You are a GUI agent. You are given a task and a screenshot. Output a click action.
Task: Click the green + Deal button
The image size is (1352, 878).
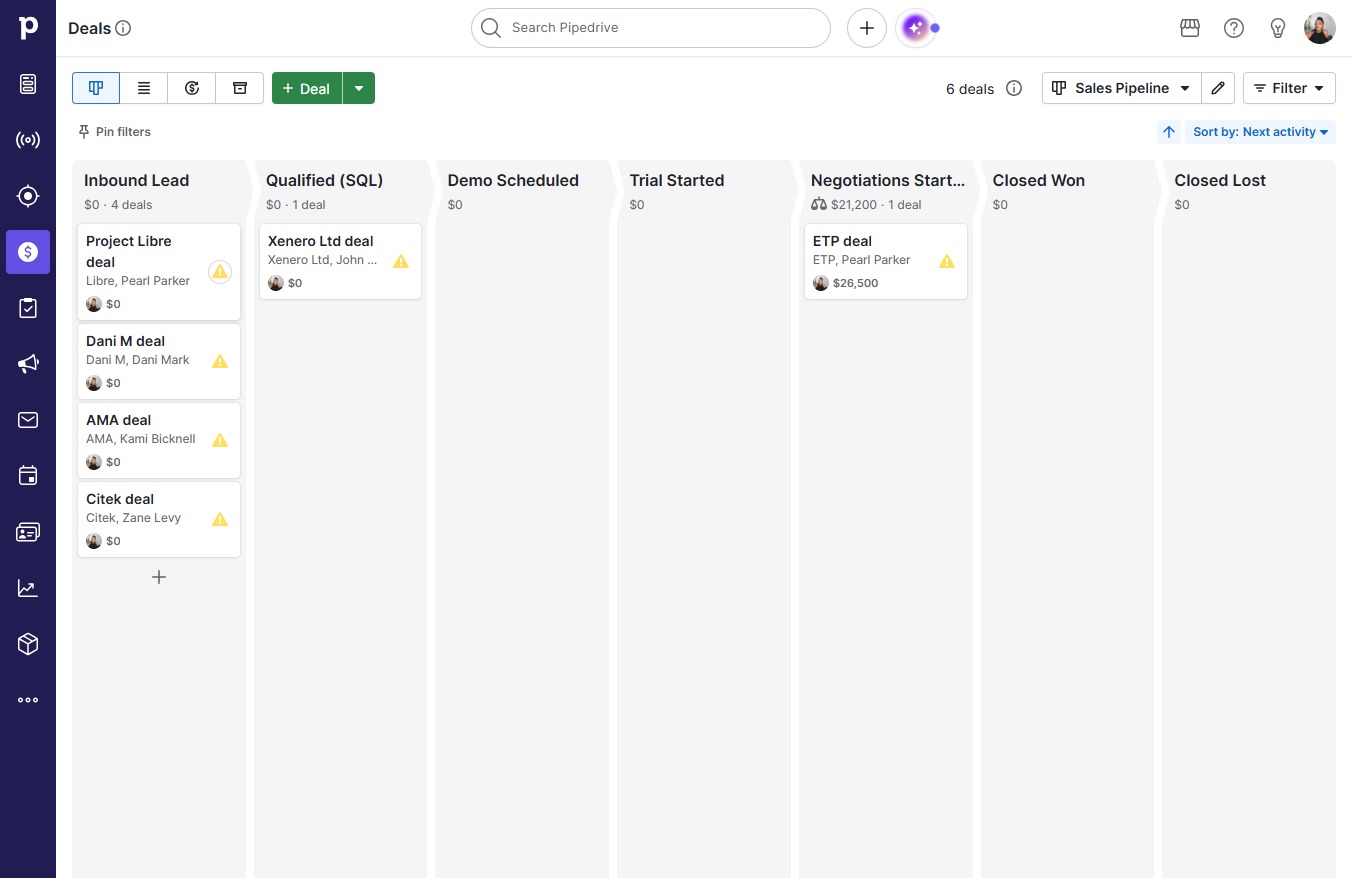307,88
